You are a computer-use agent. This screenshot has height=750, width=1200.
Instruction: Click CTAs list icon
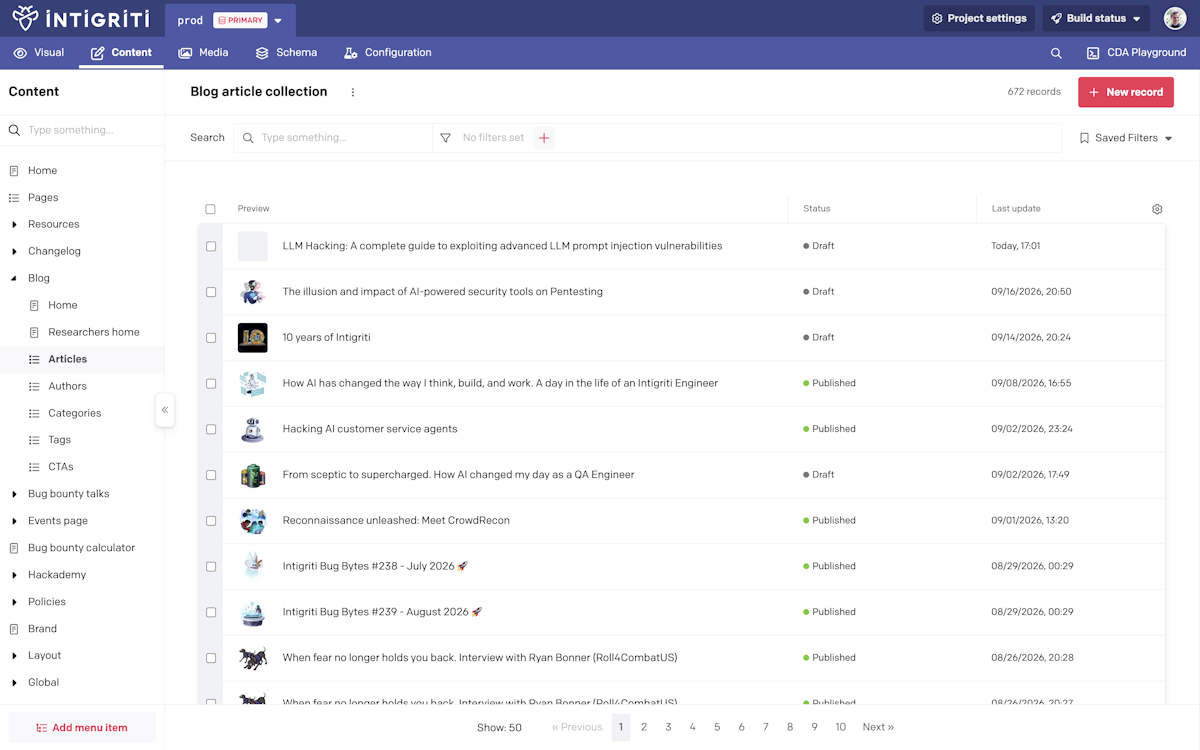[x=34, y=467]
